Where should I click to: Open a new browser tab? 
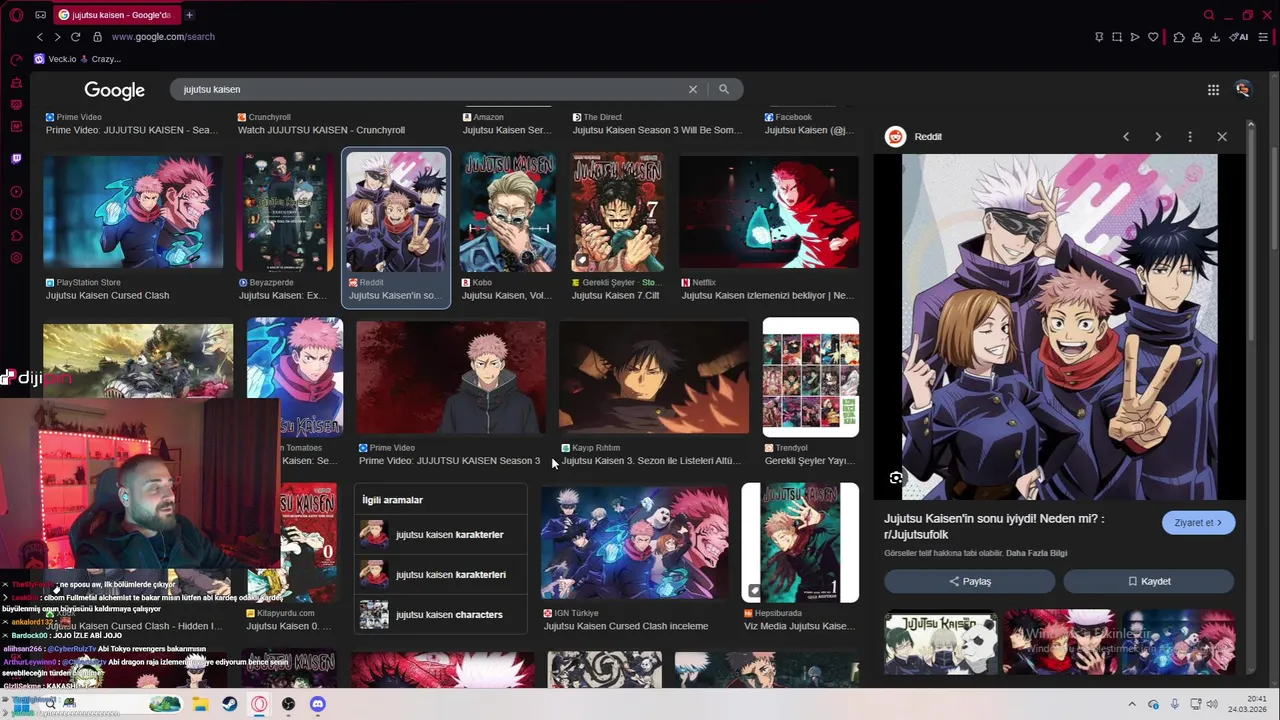189,15
